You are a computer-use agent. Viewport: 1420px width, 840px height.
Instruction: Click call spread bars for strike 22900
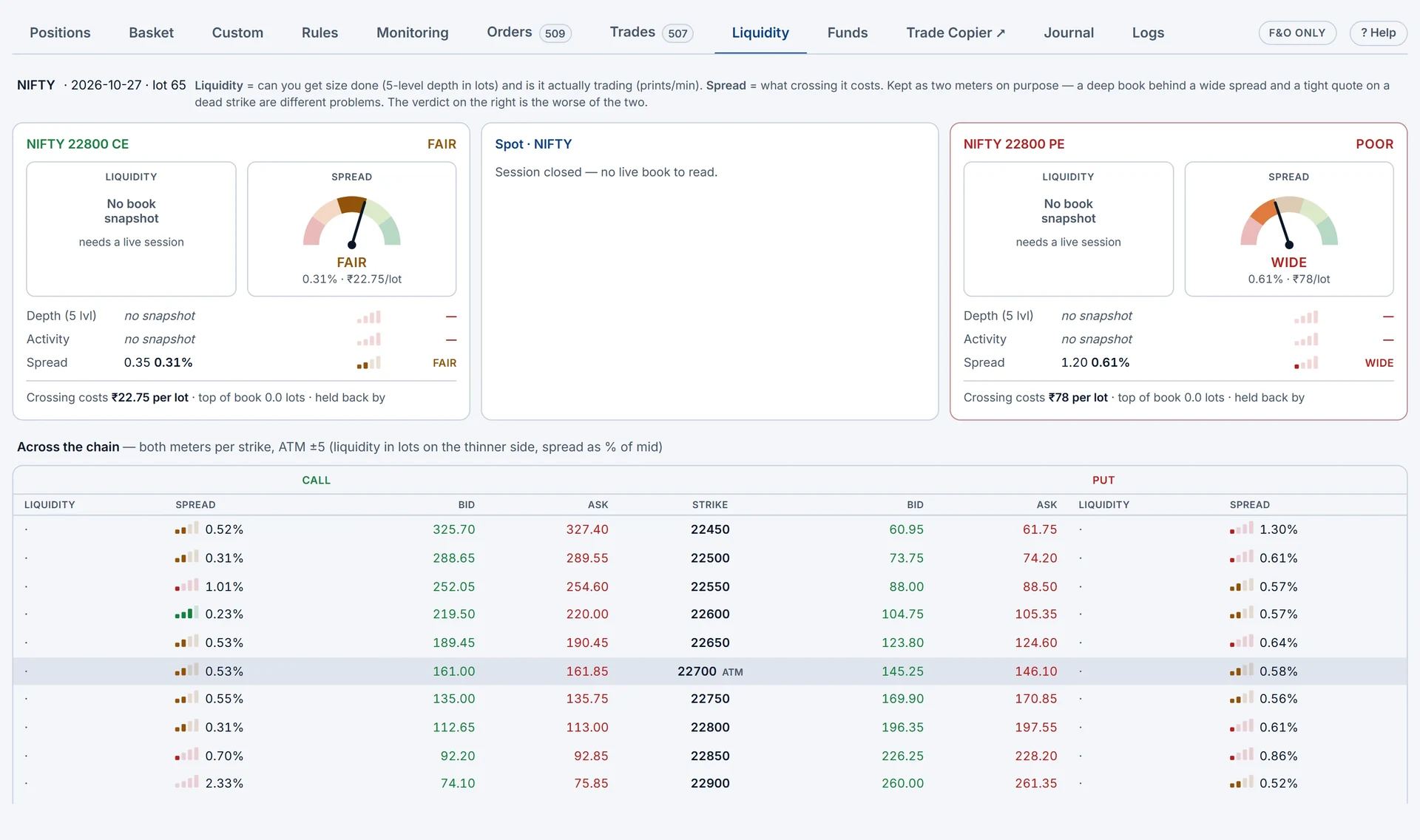(x=186, y=782)
